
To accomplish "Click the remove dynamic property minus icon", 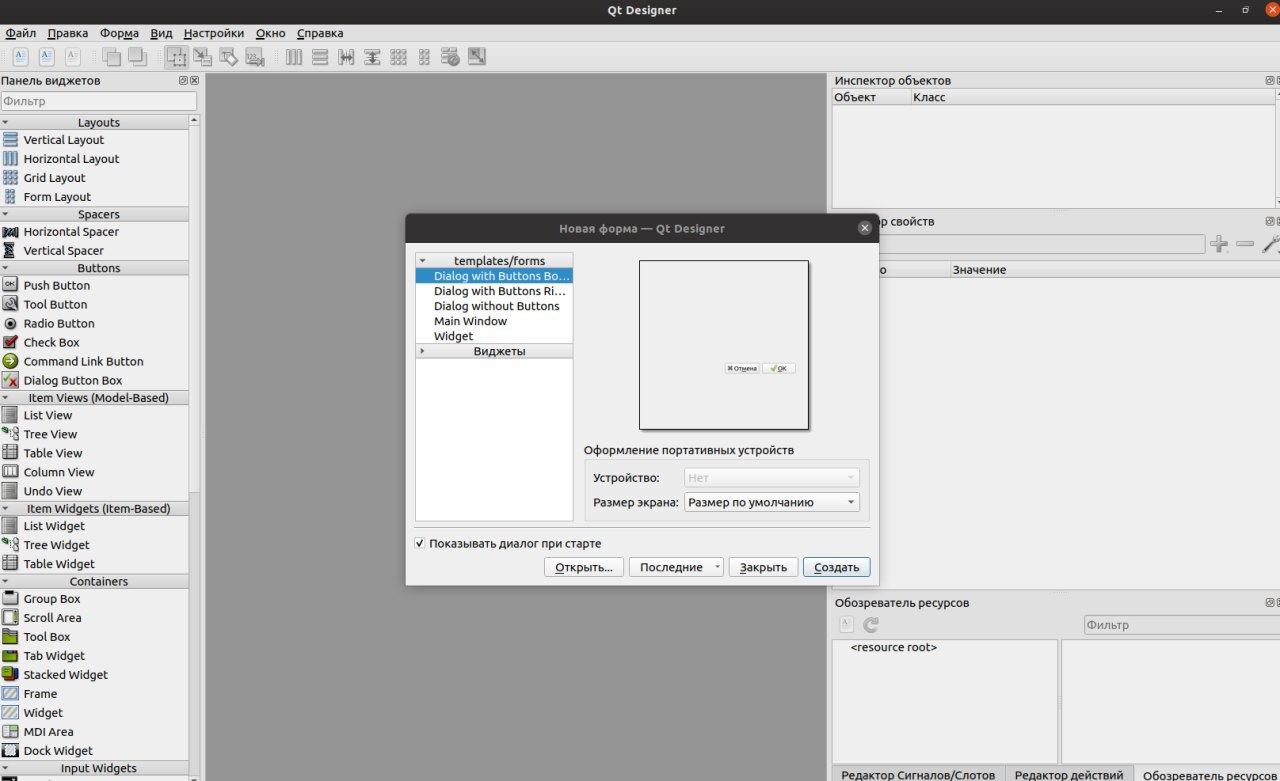I will coord(1245,243).
